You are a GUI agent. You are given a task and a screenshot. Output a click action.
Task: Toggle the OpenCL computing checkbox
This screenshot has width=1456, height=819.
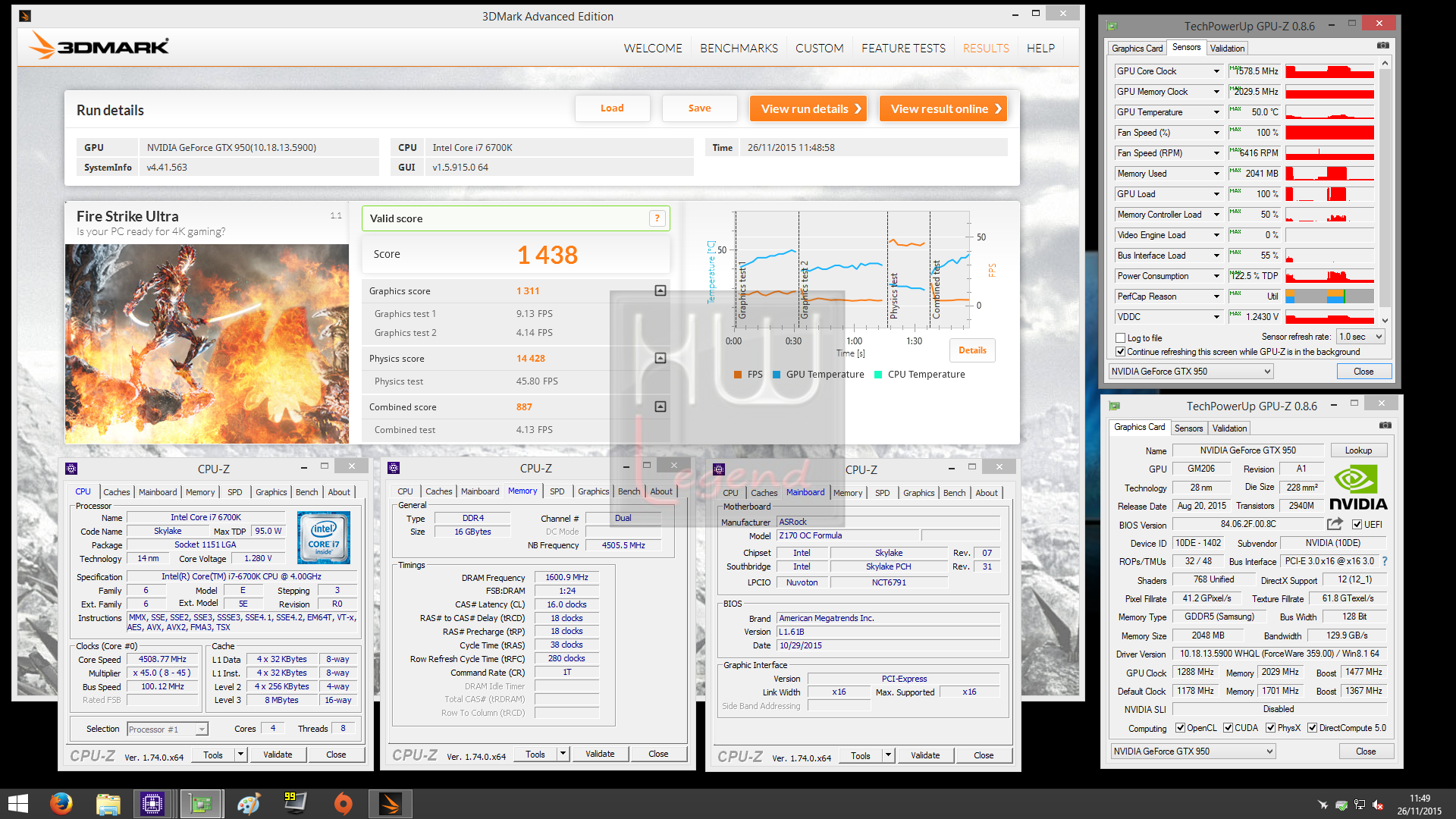point(1180,727)
